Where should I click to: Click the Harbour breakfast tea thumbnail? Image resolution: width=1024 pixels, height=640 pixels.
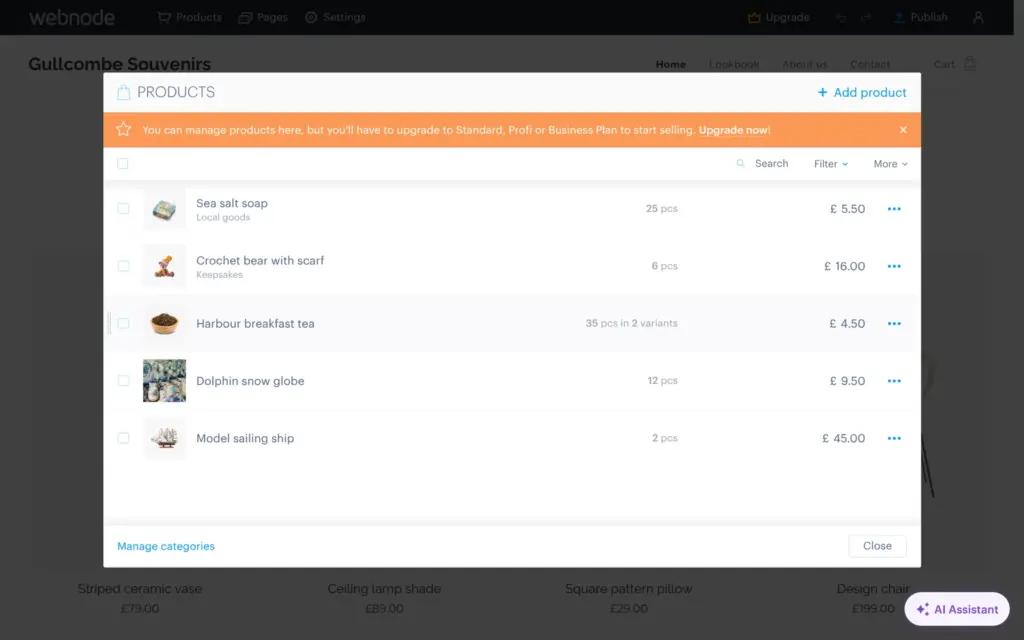(x=165, y=323)
